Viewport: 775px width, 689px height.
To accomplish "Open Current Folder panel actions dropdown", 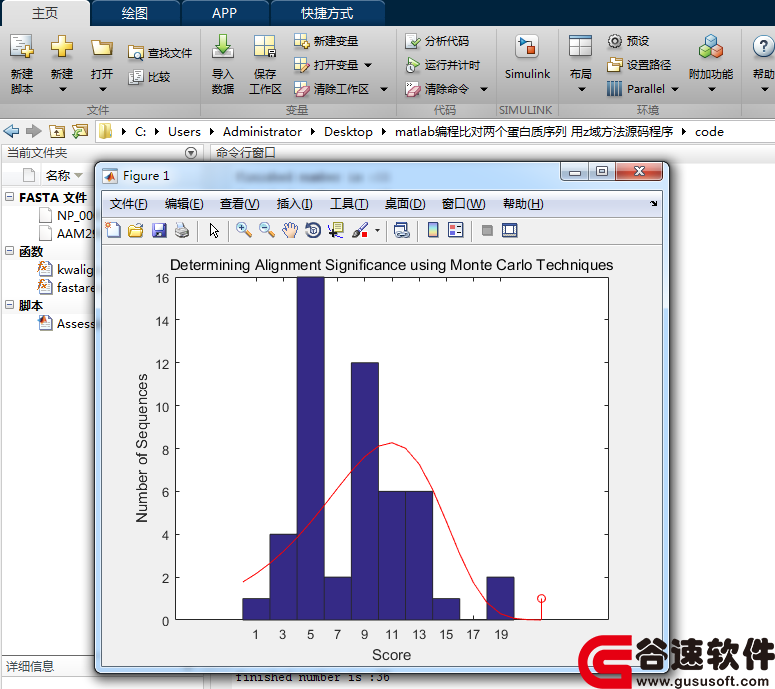I will [x=191, y=153].
